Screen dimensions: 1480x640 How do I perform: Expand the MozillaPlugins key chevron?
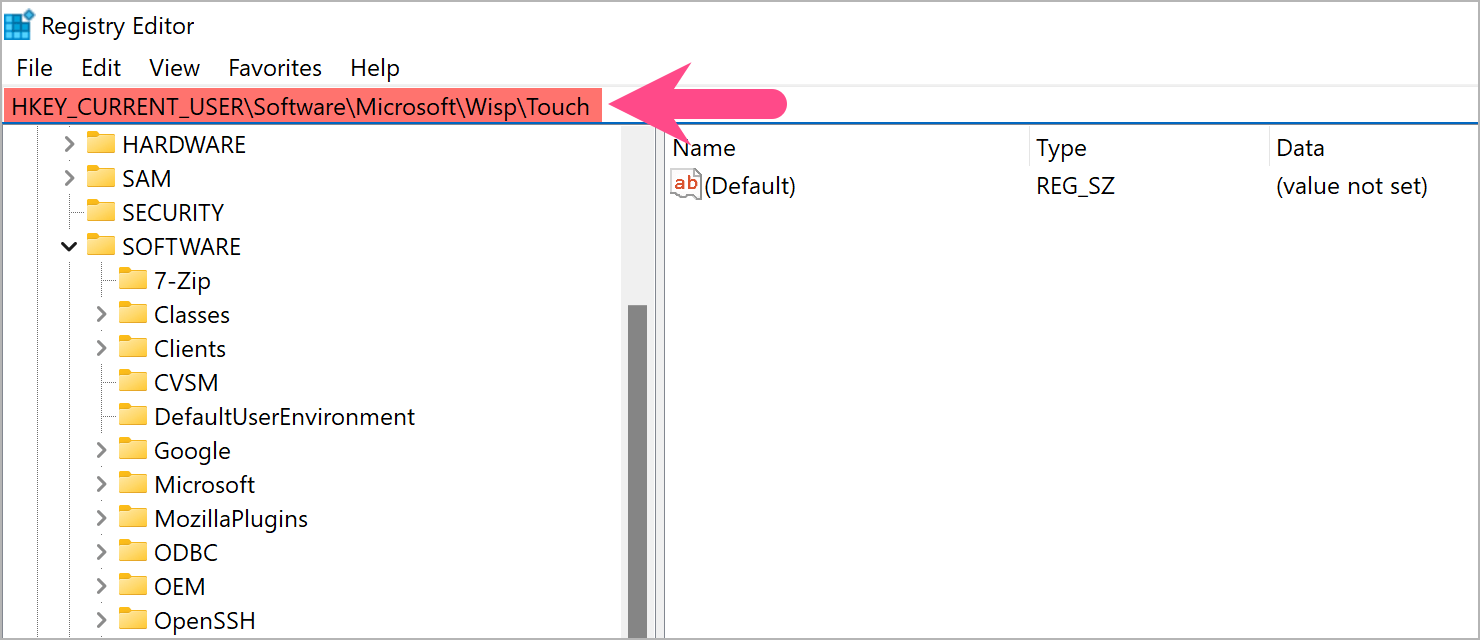coord(101,518)
